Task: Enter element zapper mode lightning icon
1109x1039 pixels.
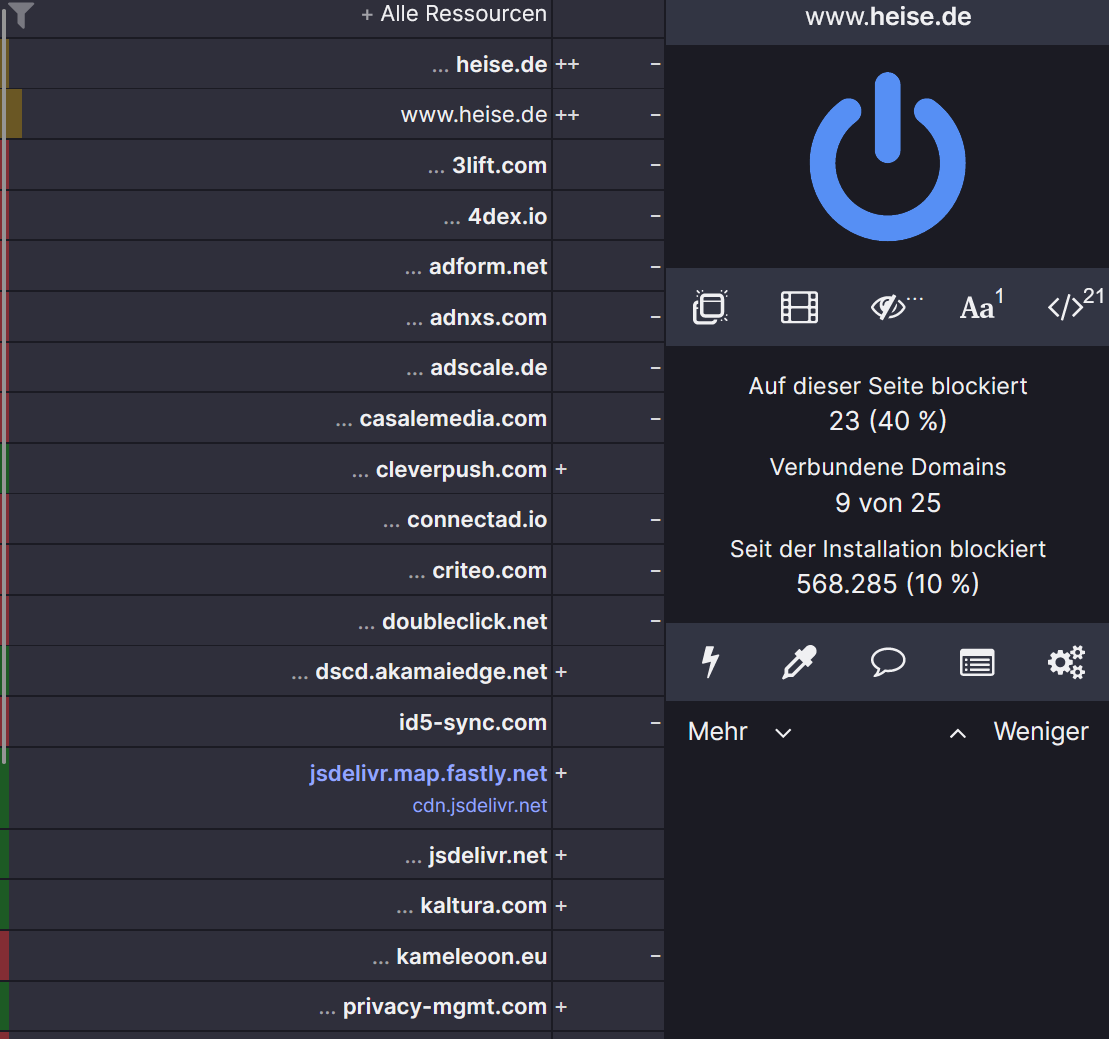Action: click(710, 662)
